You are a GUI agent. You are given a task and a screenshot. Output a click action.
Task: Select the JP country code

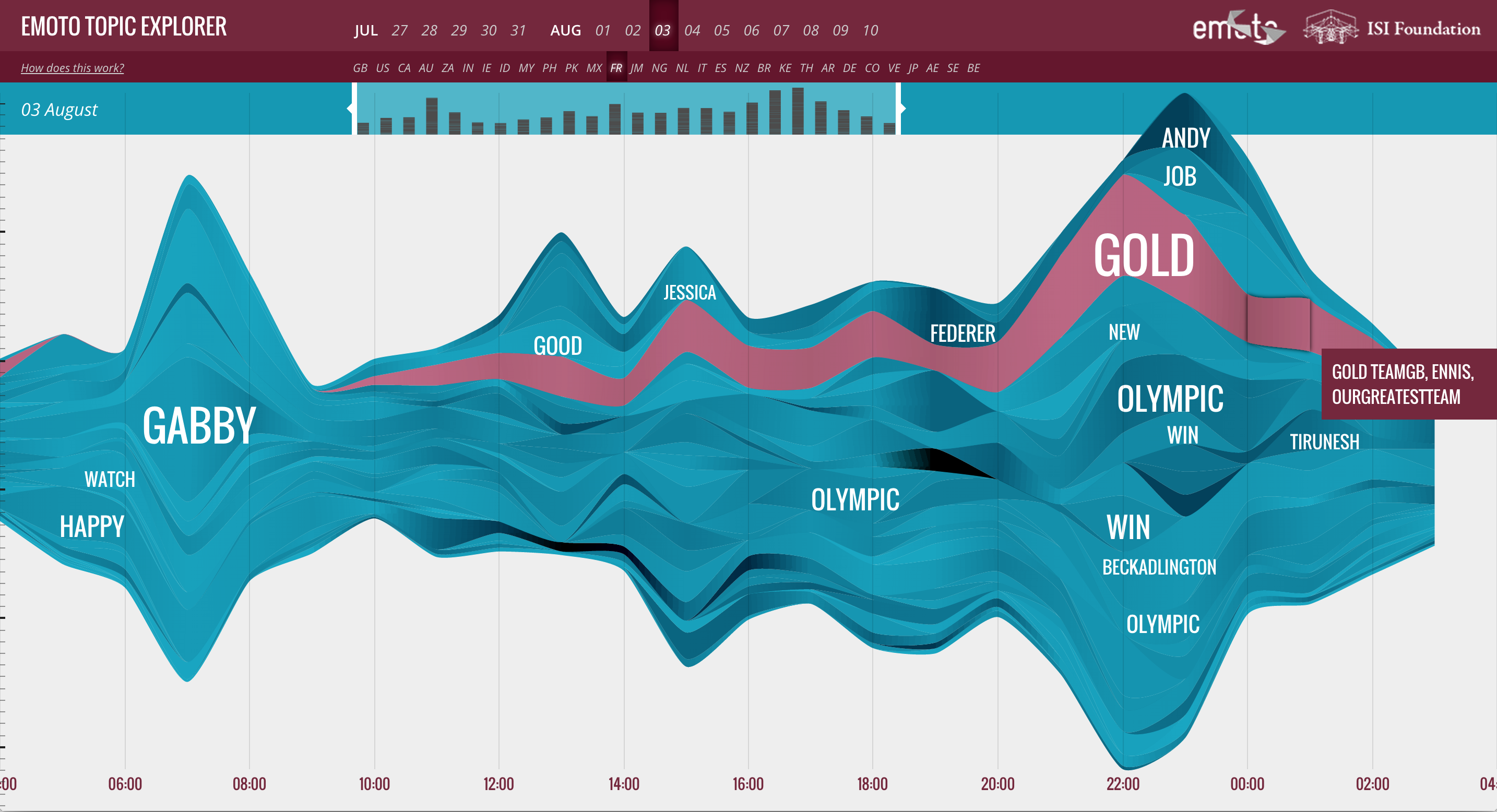[x=913, y=68]
